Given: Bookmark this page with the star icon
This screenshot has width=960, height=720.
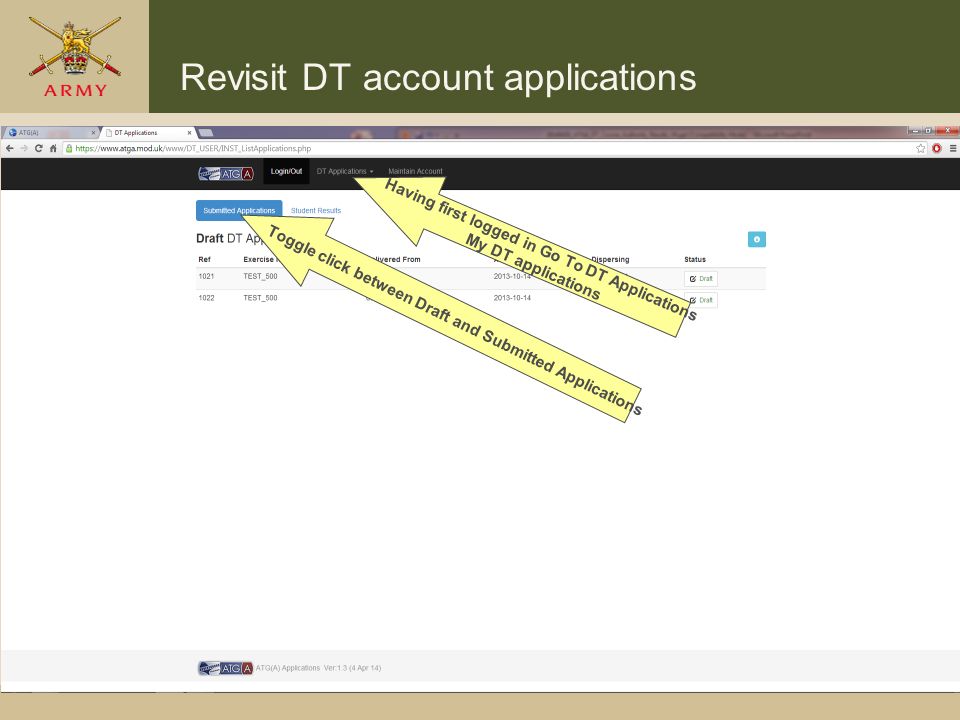Looking at the screenshot, I should pos(920,148).
